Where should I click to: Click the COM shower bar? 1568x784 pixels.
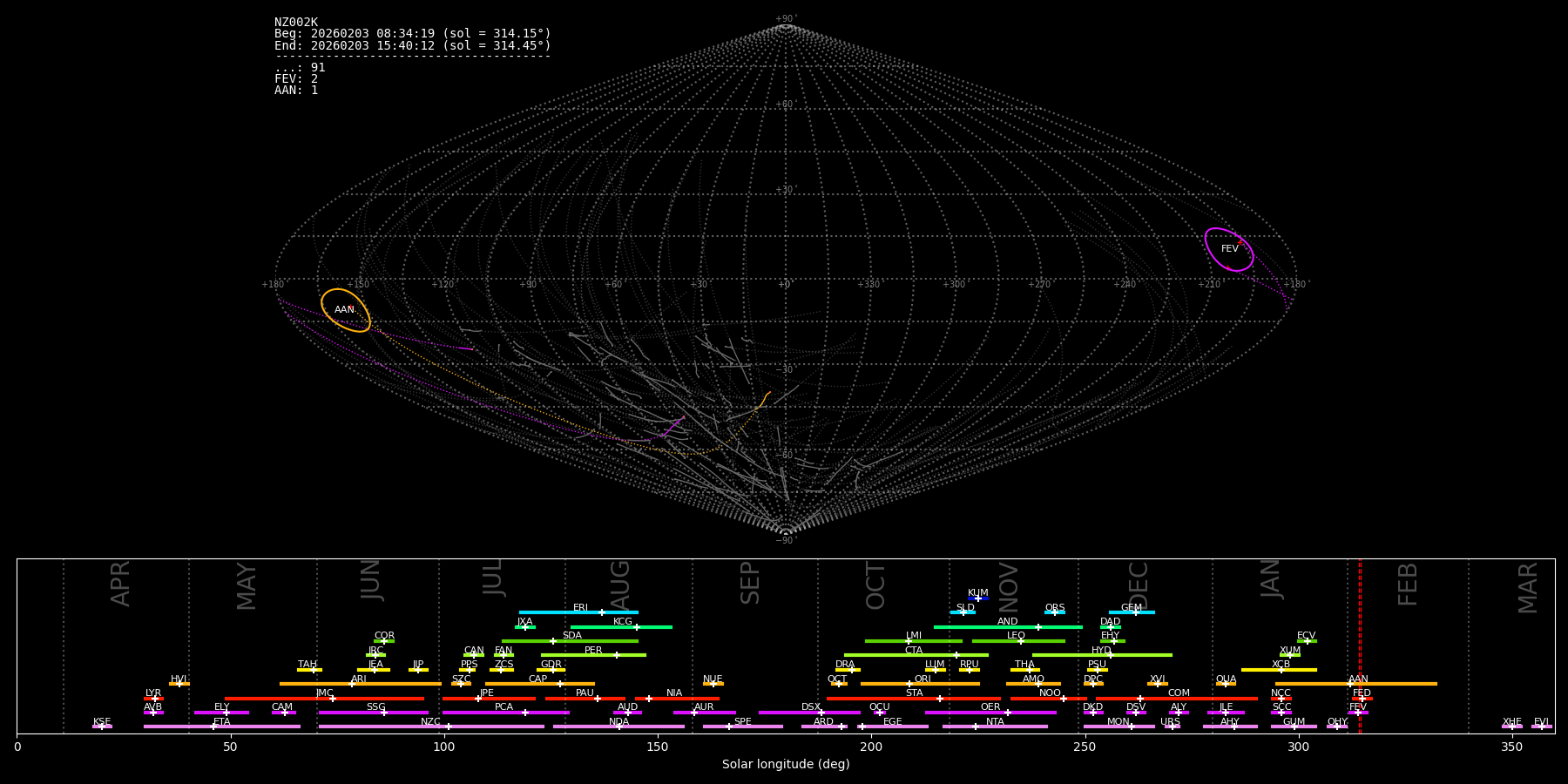(x=1178, y=698)
